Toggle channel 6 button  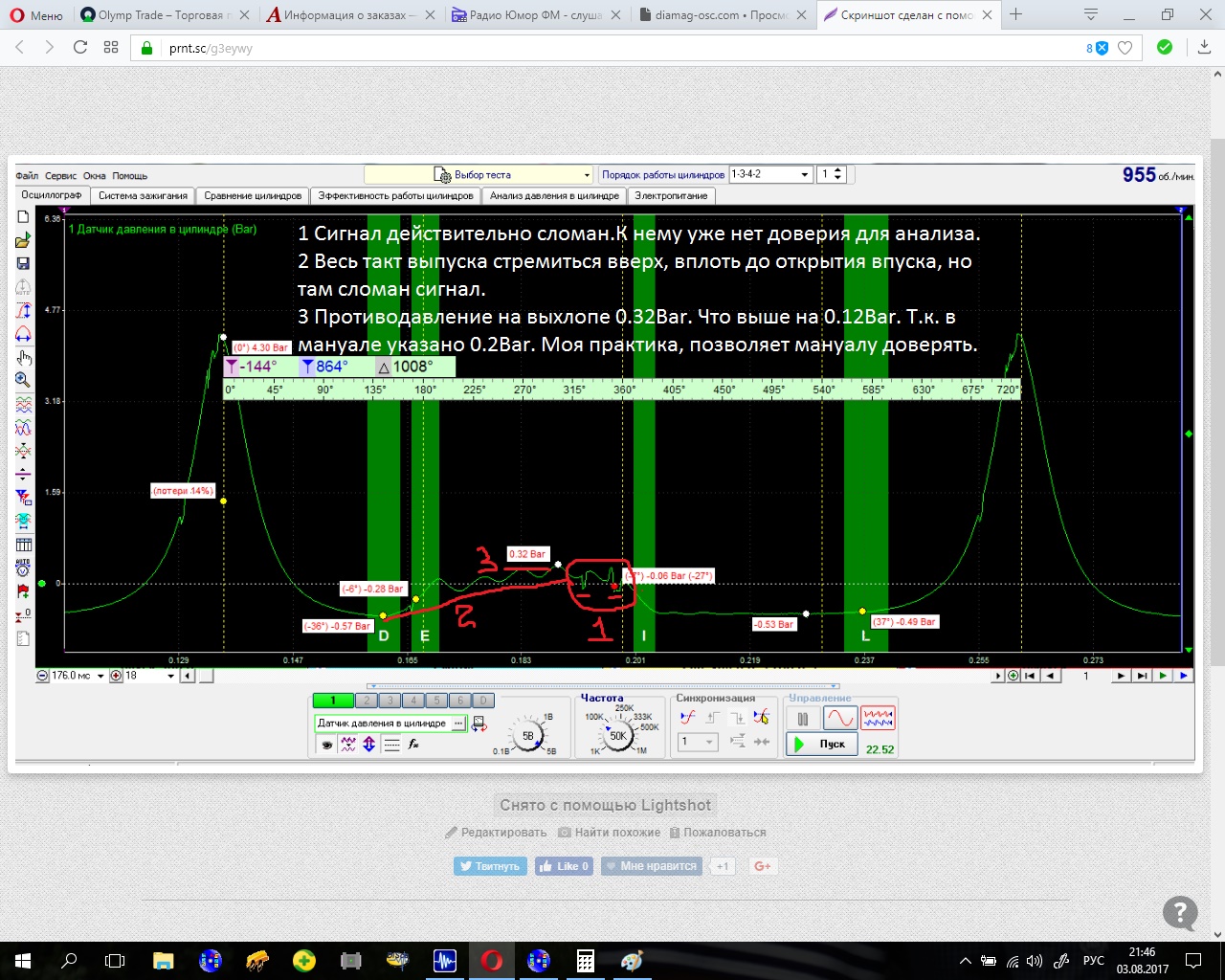[x=460, y=701]
